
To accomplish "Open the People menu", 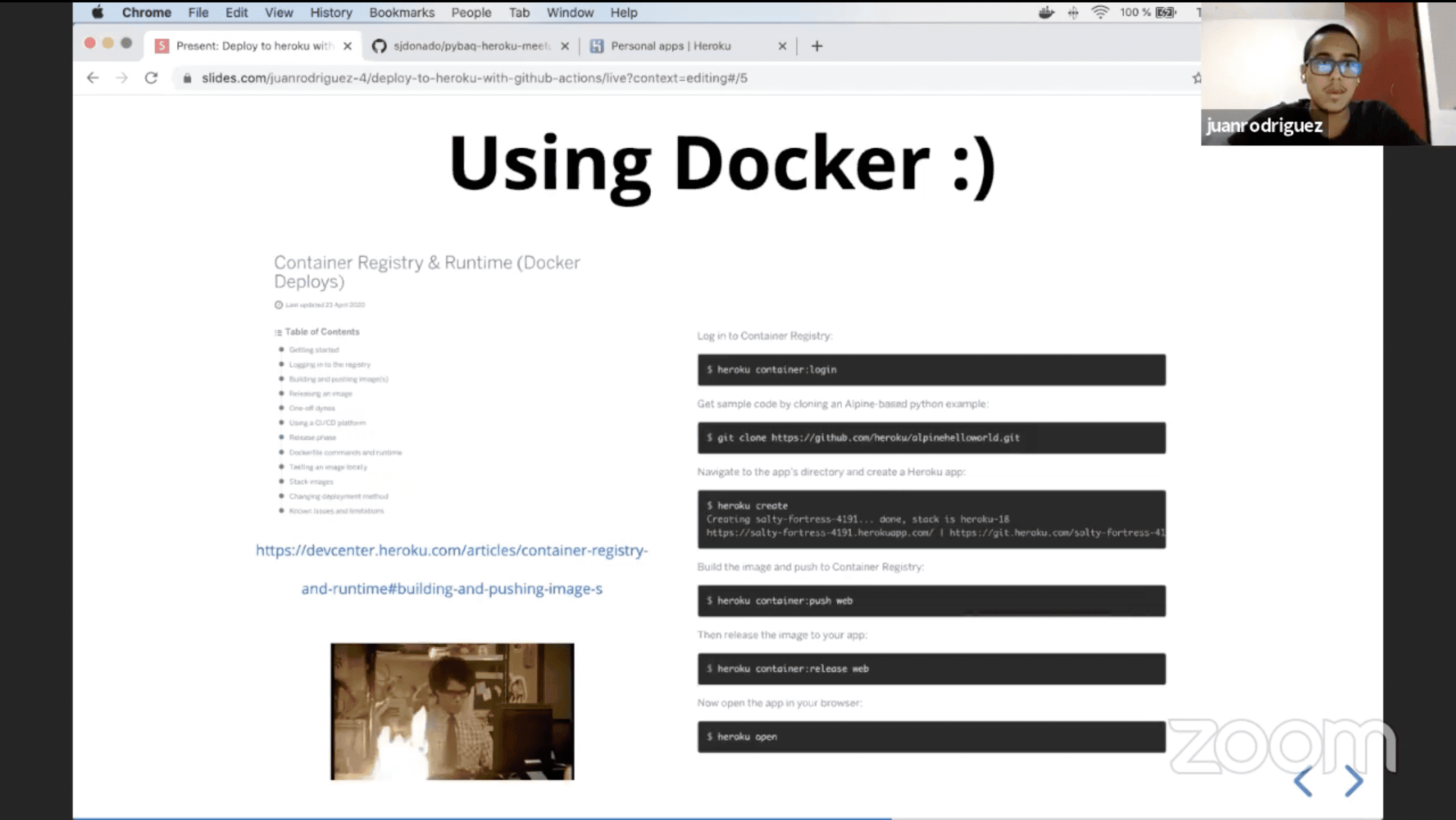I will [x=471, y=13].
